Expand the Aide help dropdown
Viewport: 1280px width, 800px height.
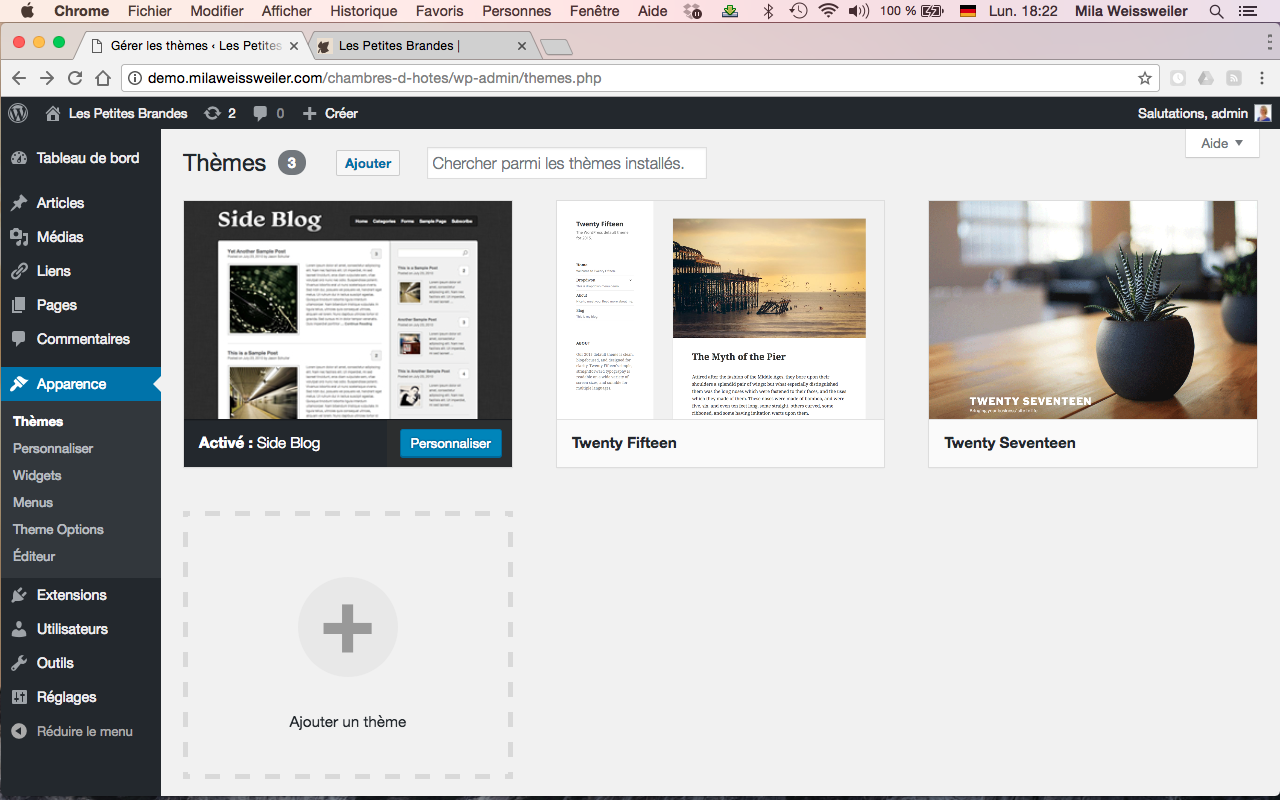(1222, 143)
